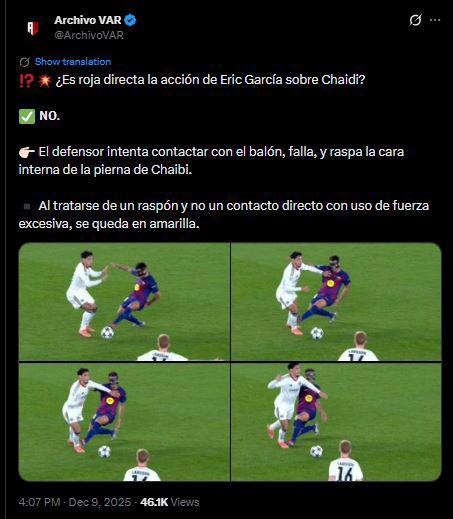Open the bottom-right photo with number 16
This screenshot has height=519, width=453.
point(336,422)
